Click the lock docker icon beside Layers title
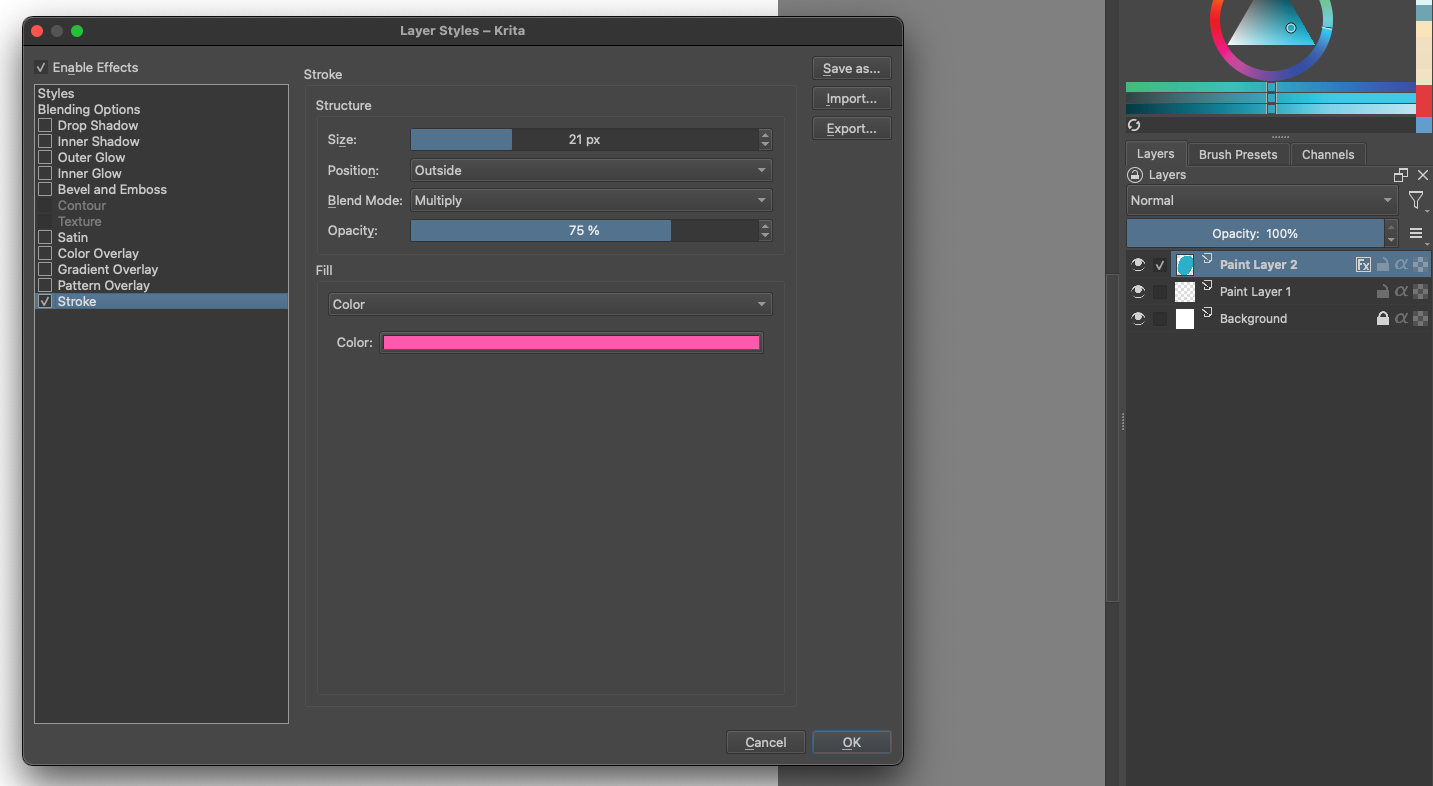 pos(1135,175)
